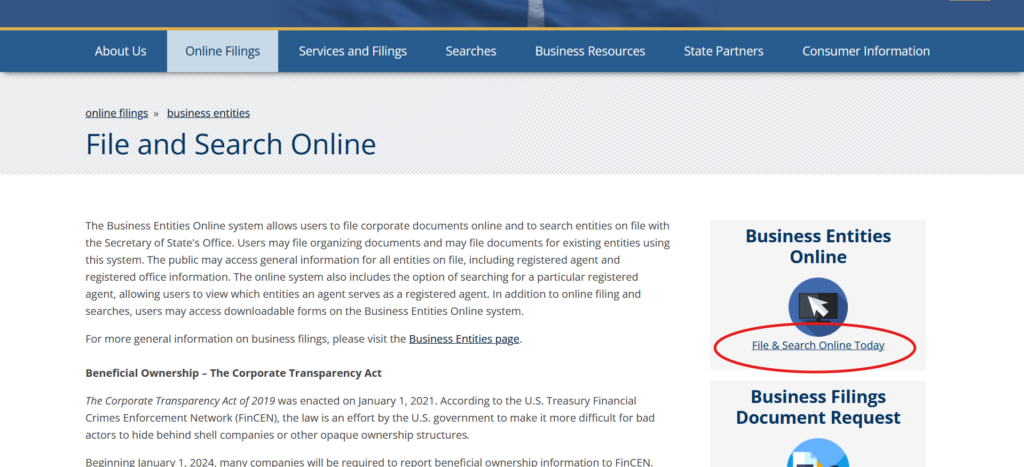1024x467 pixels.
Task: Open Services and Filings menu
Action: 353,51
